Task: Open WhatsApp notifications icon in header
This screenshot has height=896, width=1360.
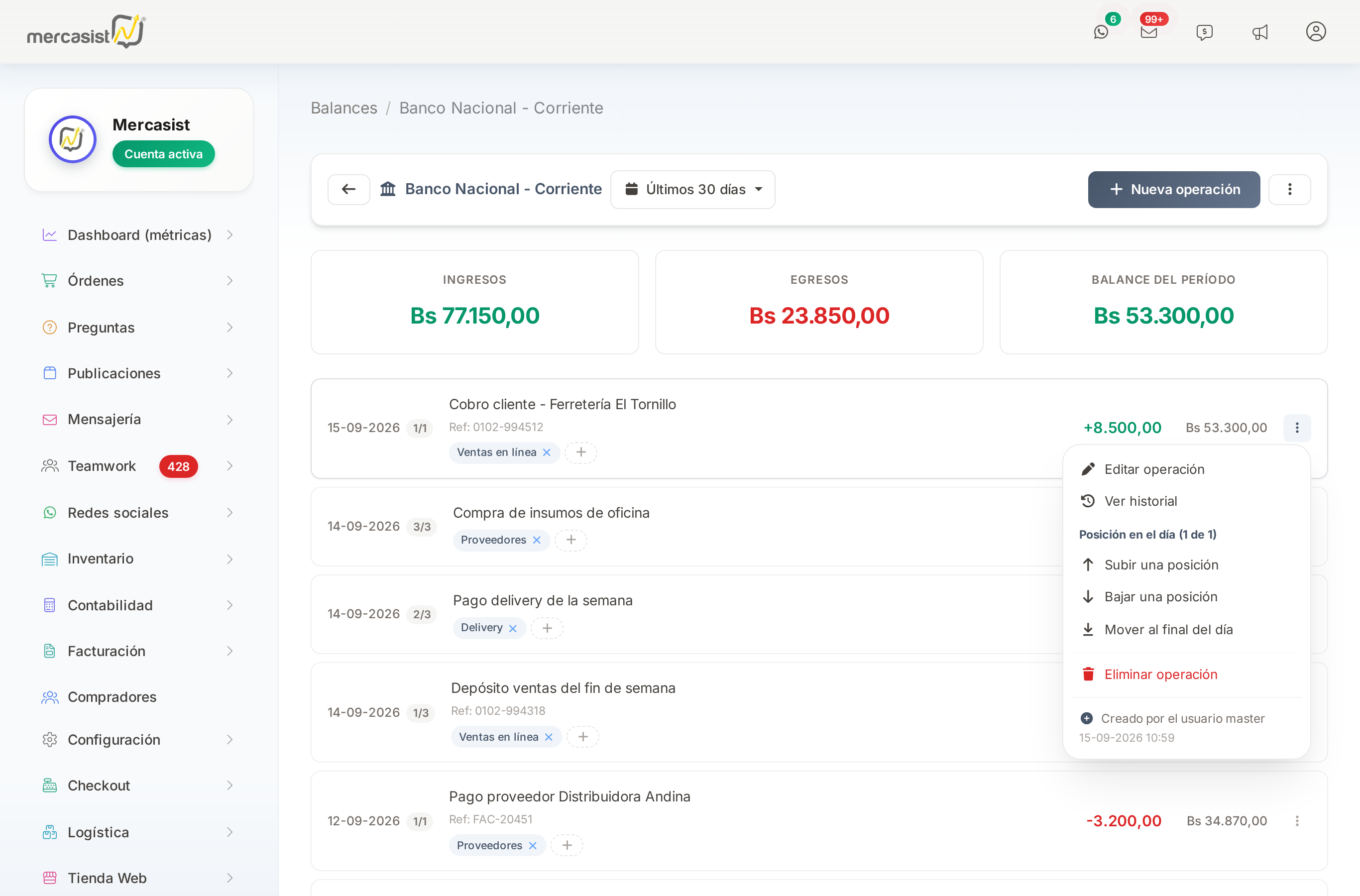Action: click(1101, 32)
